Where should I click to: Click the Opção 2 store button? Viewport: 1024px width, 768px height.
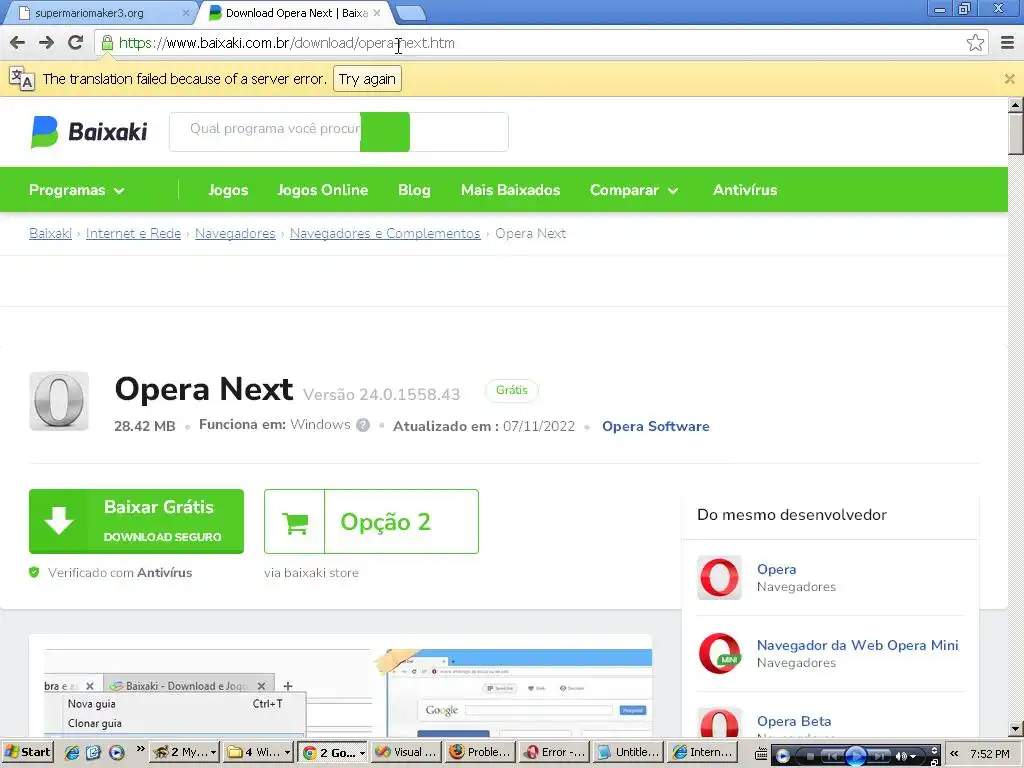(x=371, y=521)
